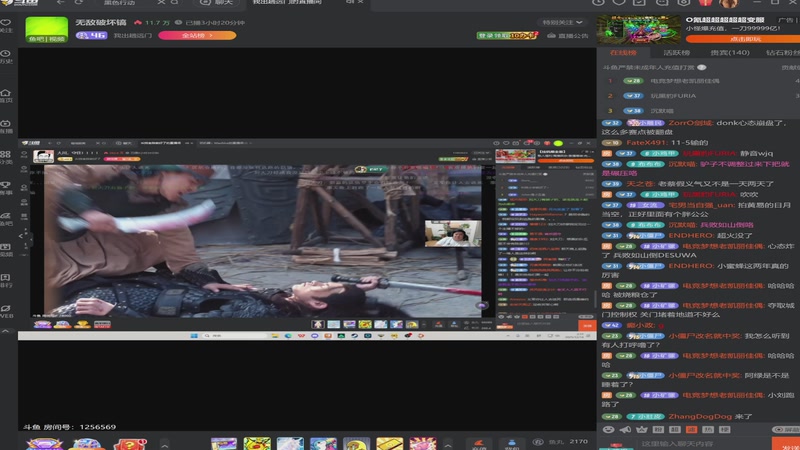Image resolution: width=800 pixels, height=450 pixels.
Task: Select the 聊天 tab in top bar
Action: pos(218,3)
